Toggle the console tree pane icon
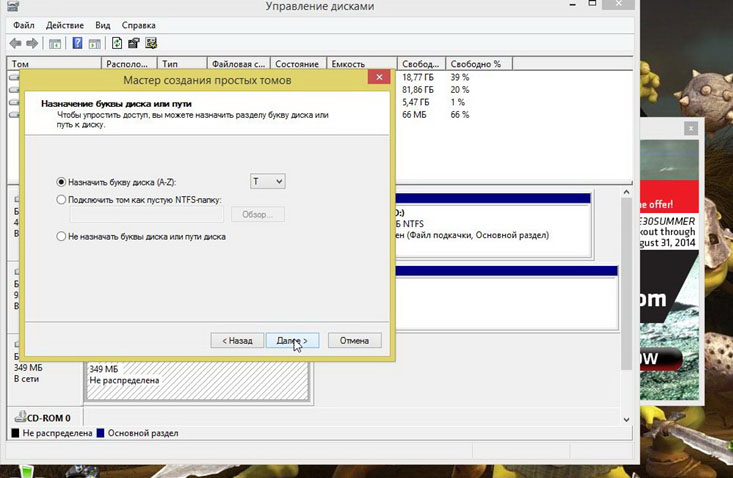 coord(55,44)
